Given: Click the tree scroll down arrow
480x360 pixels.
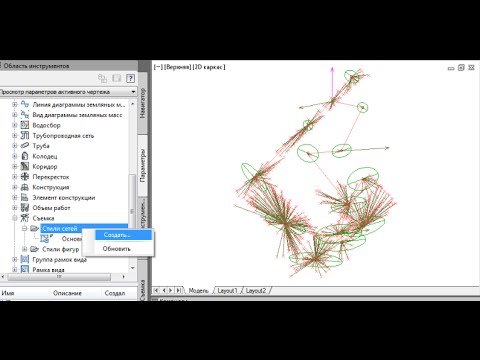Looking at the screenshot, I should [132, 268].
